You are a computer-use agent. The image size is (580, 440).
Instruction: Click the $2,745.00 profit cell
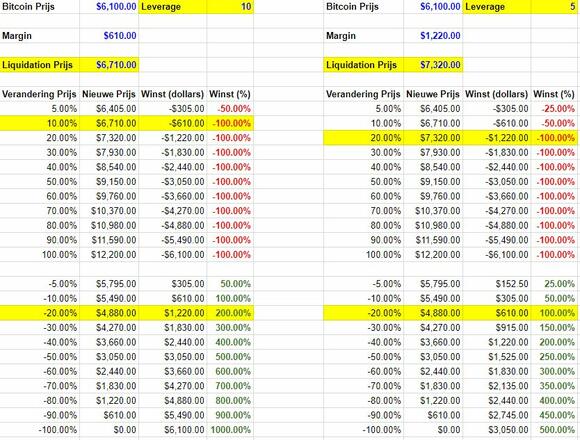click(x=497, y=415)
